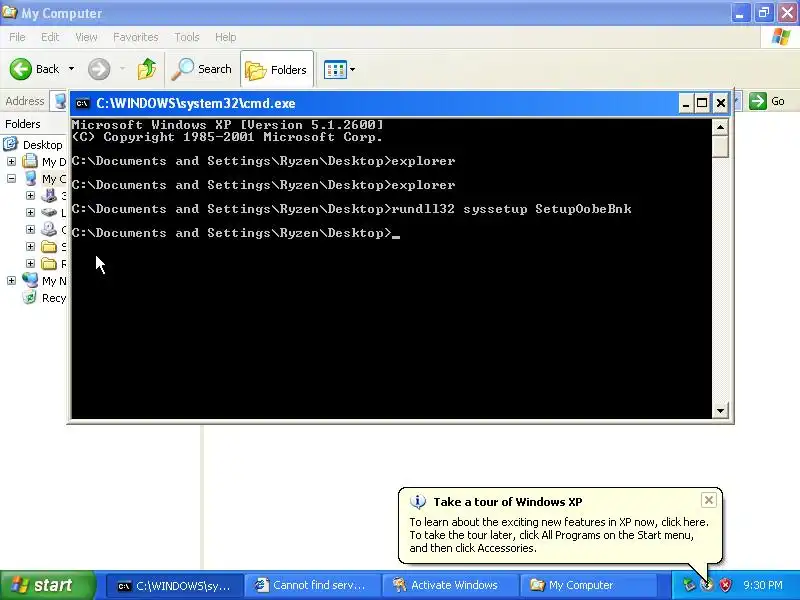Toggle the Folders pane button
This screenshot has width=800, height=600.
[277, 69]
